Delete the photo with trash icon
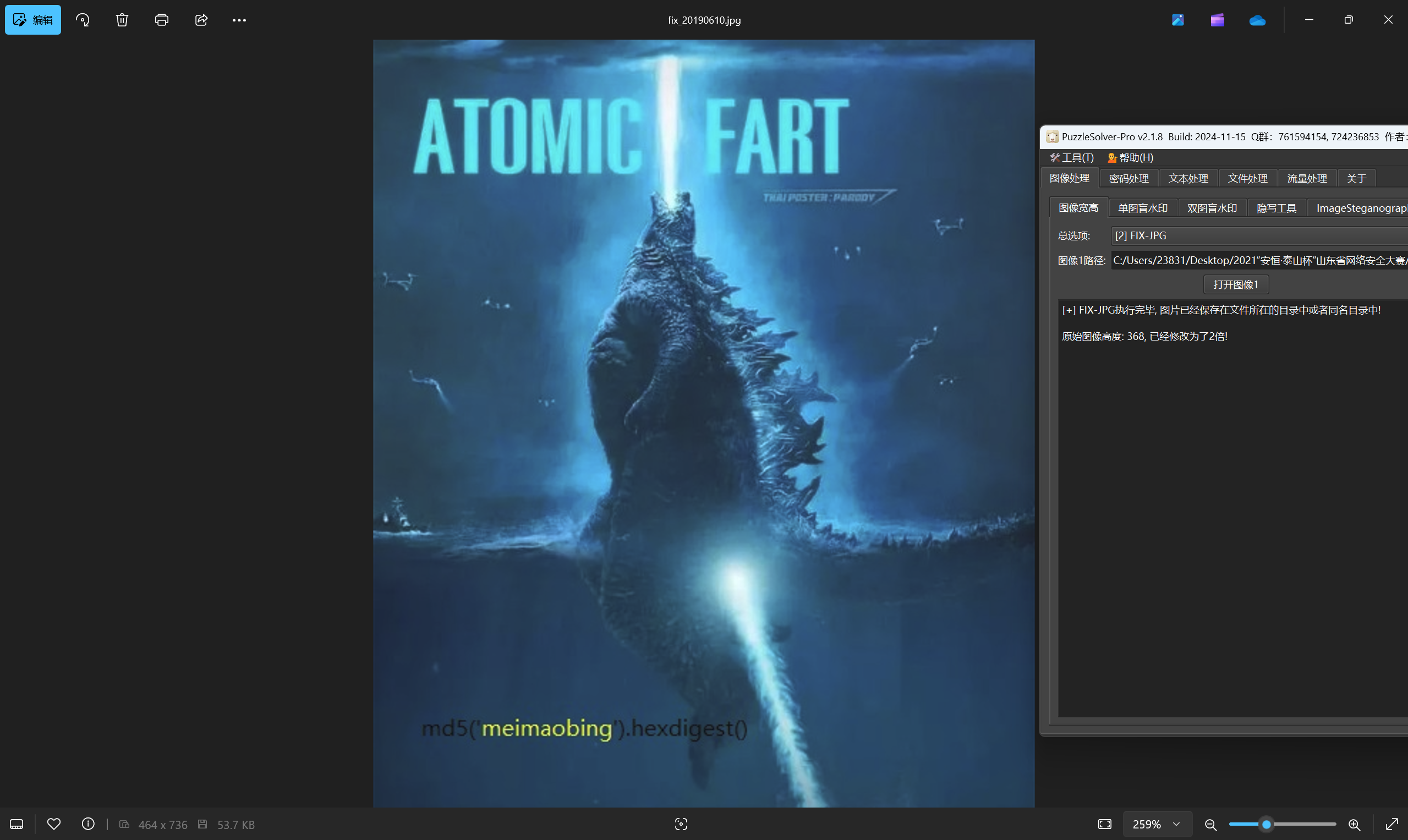 [x=122, y=20]
